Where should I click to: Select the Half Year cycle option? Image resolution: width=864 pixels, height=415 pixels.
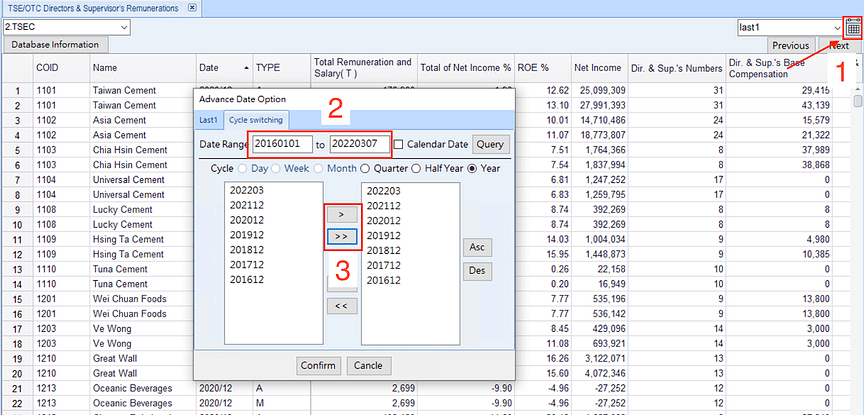pos(417,169)
